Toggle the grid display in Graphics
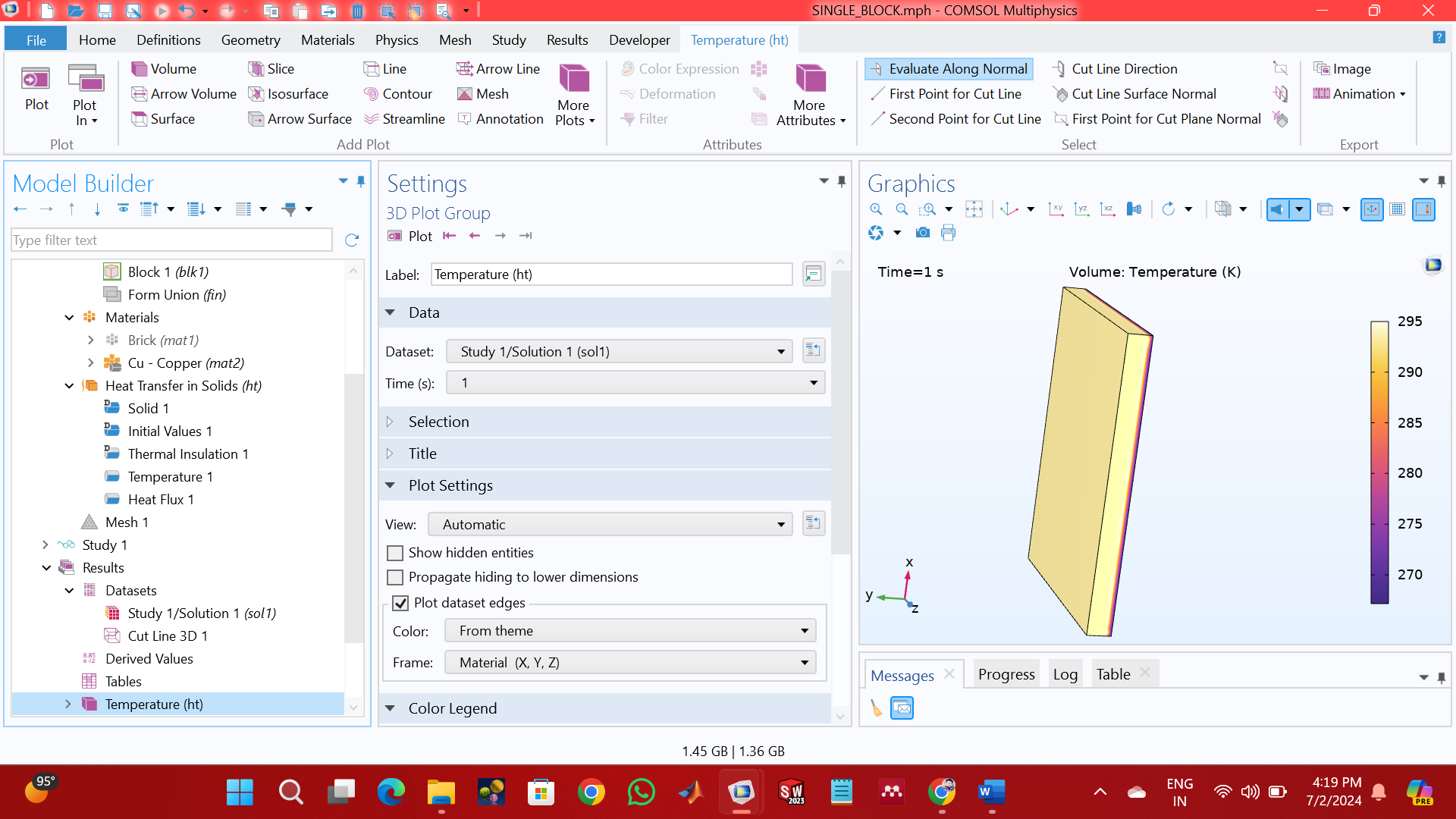The height and width of the screenshot is (819, 1456). tap(1398, 209)
